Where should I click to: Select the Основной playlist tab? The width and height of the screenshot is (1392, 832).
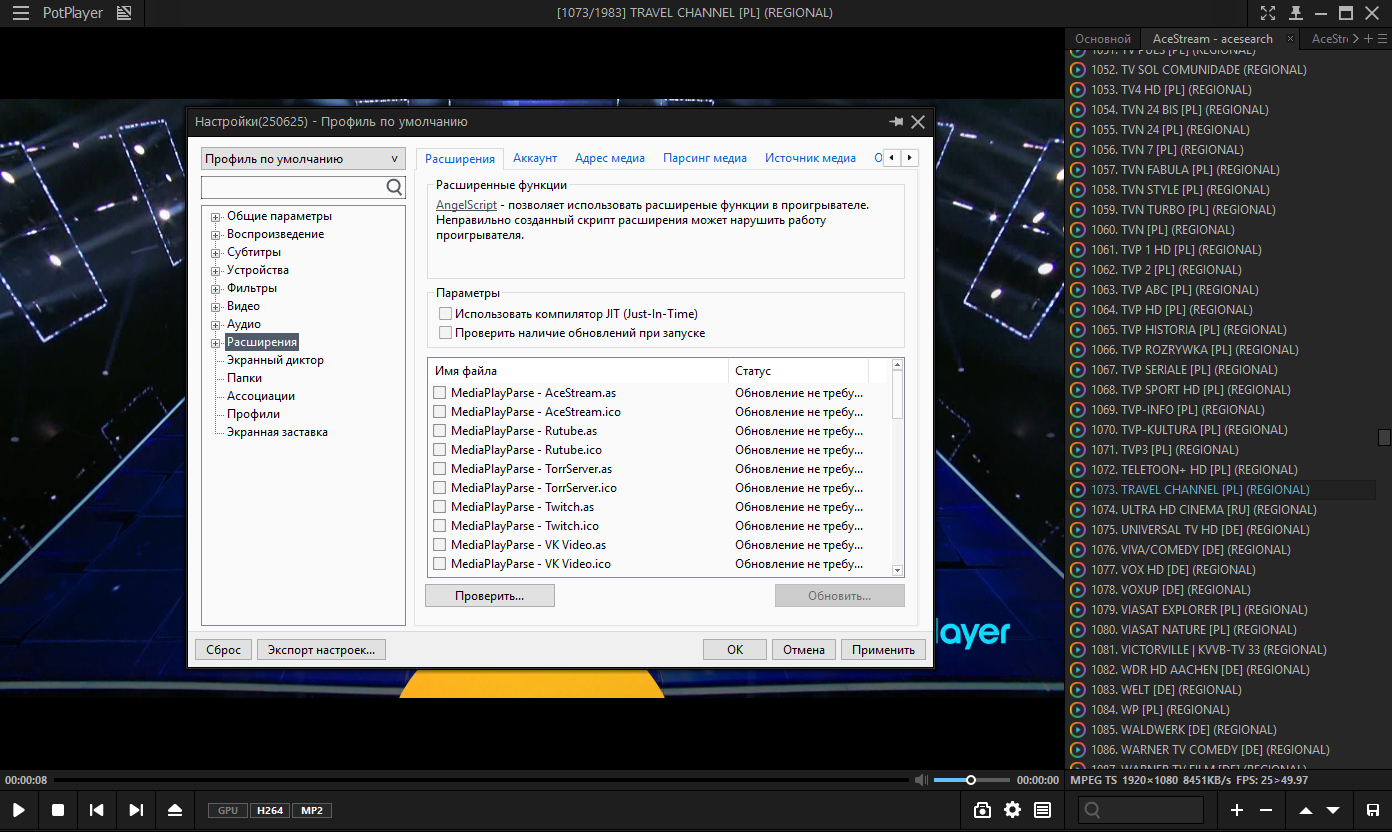pyautogui.click(x=1102, y=39)
